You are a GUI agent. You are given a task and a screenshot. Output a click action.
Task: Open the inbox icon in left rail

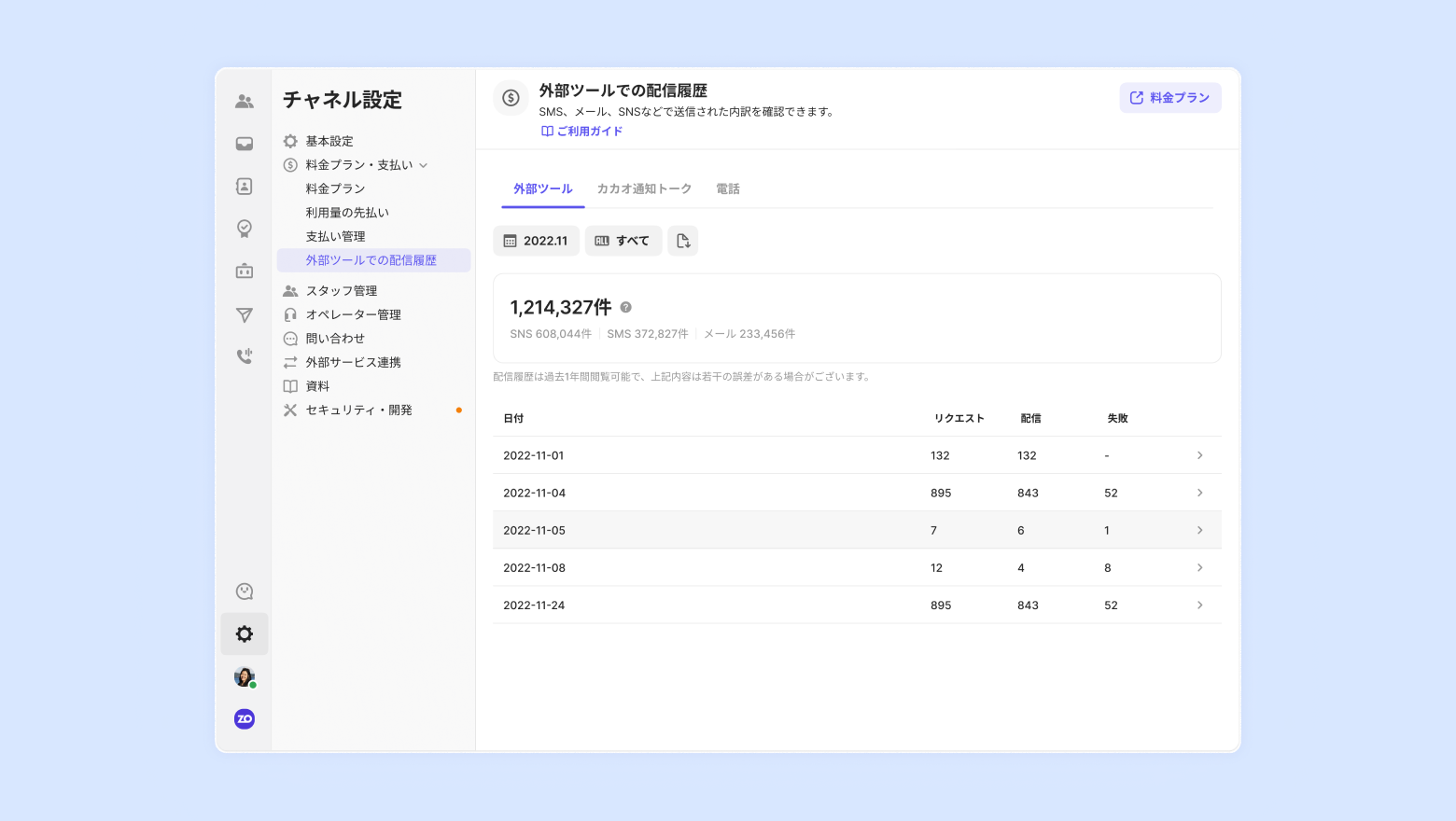245,144
